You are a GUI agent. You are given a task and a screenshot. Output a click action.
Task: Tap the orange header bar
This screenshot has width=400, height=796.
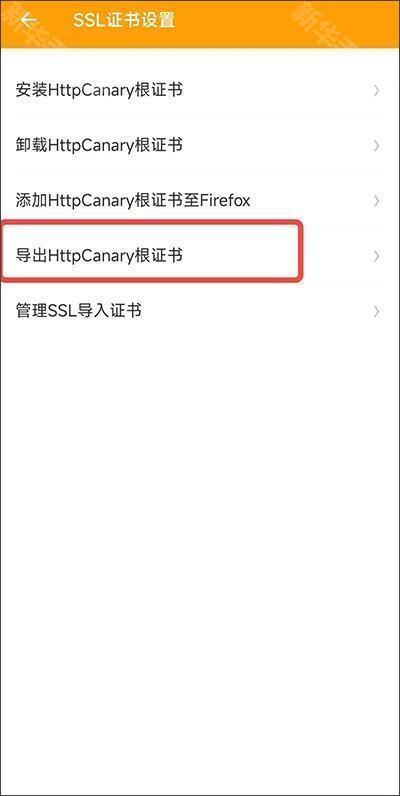click(200, 24)
